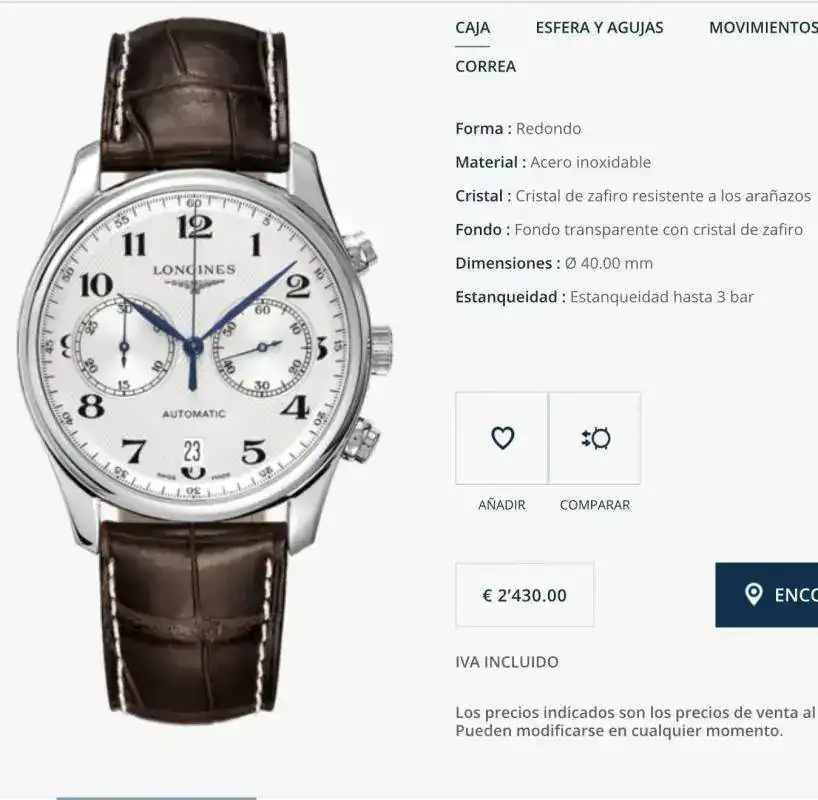Click the Dimensiones Ø 40.00 mm line
This screenshot has height=800, width=818.
[554, 264]
